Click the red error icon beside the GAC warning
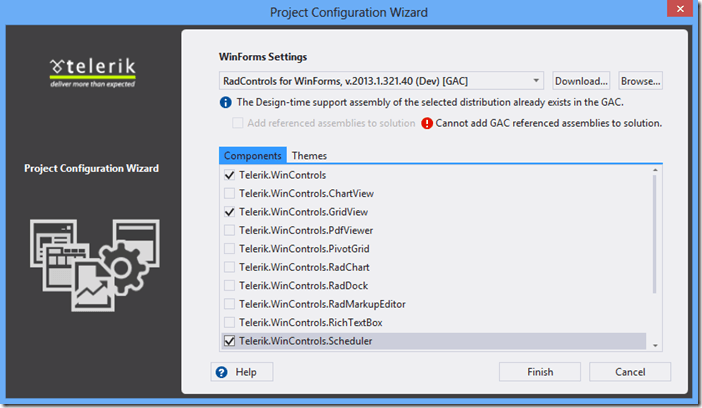This screenshot has width=702, height=408. (427, 123)
